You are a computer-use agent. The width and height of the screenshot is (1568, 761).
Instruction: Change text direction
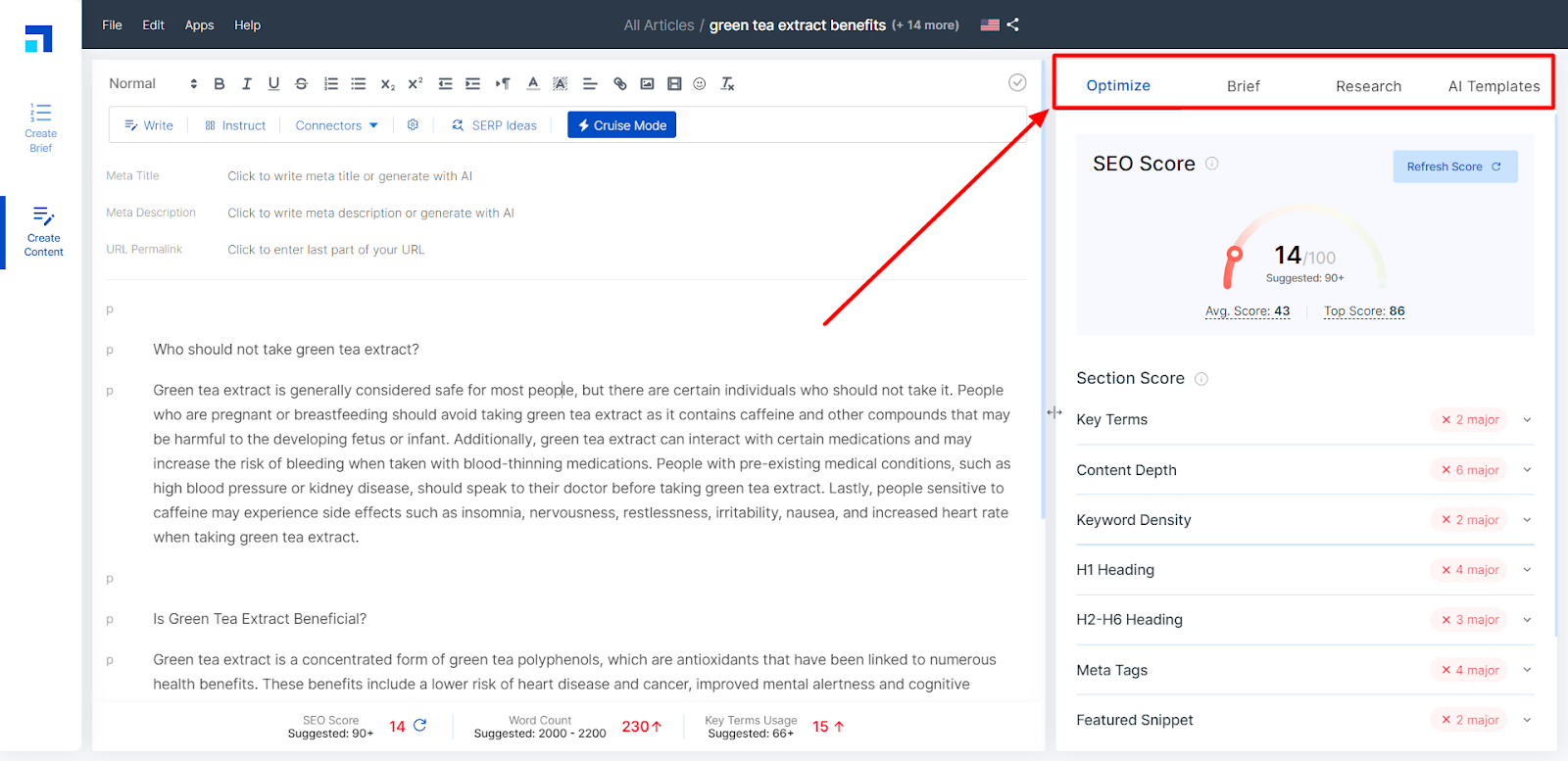[503, 84]
